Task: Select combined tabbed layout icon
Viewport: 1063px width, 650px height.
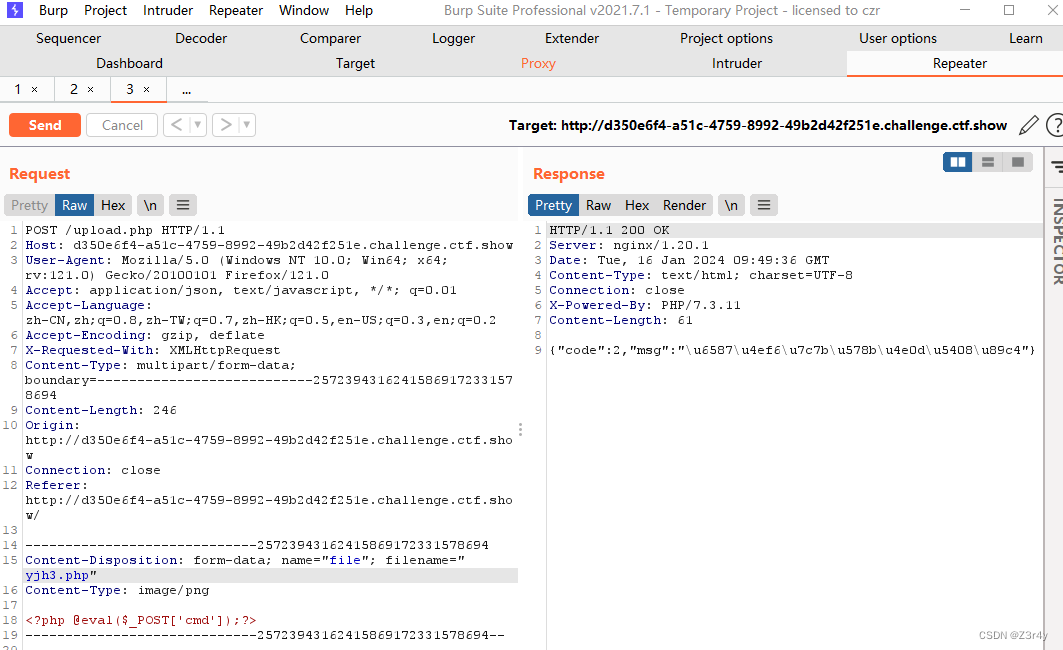Action: [x=1018, y=162]
